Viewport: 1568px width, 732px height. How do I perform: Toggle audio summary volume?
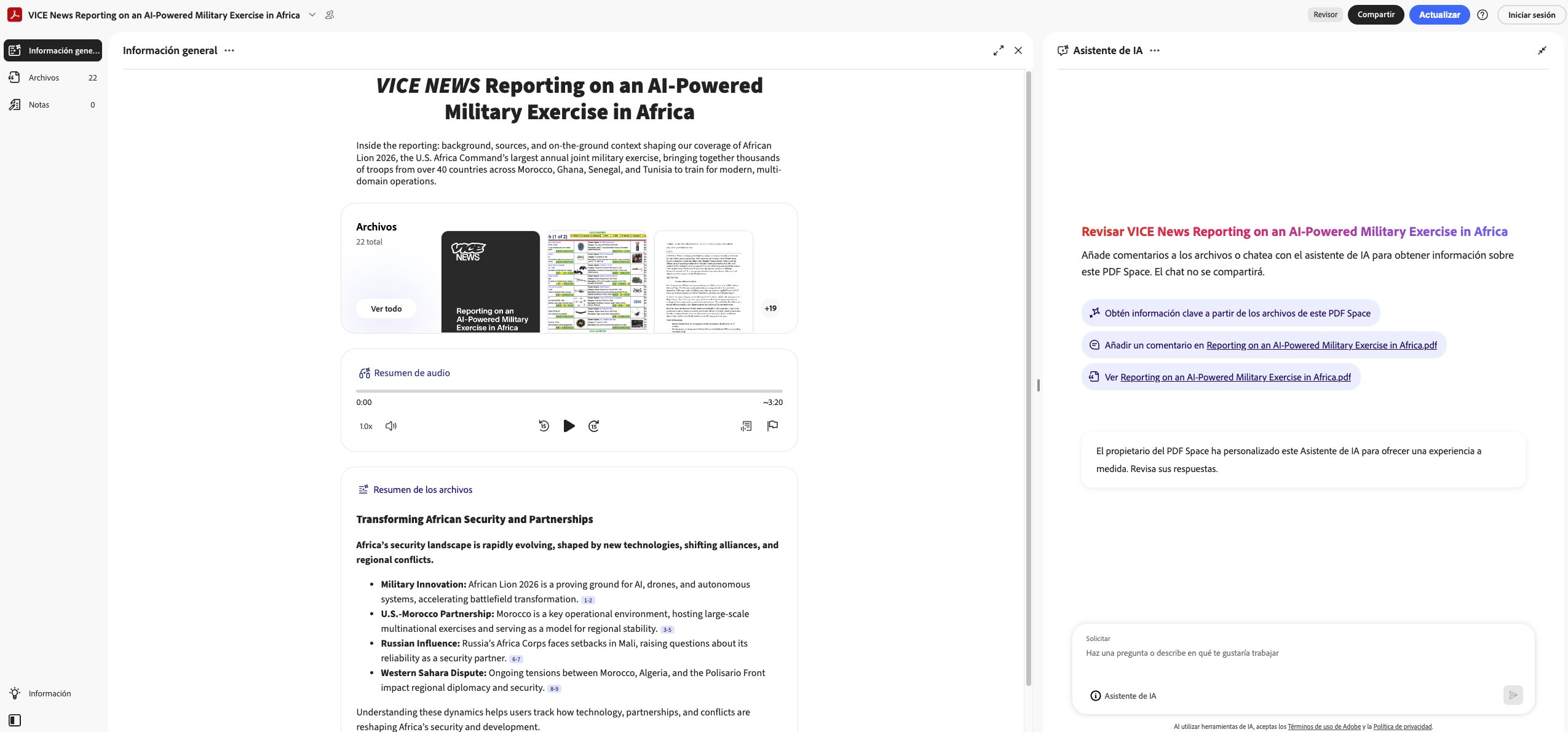391,426
